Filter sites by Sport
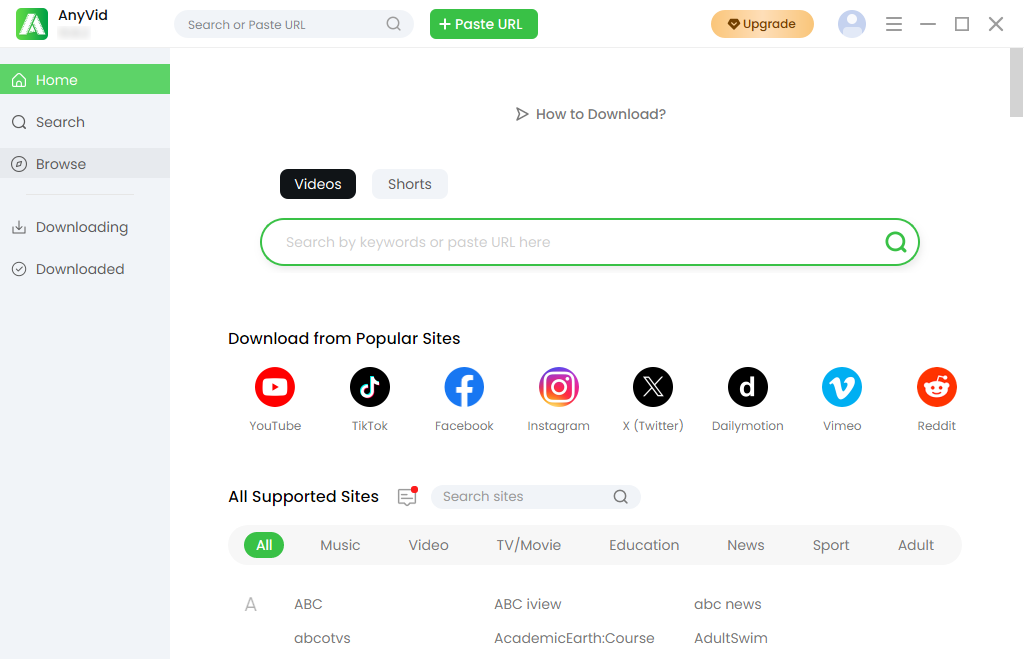Viewport: 1024px width, 659px height. click(831, 545)
